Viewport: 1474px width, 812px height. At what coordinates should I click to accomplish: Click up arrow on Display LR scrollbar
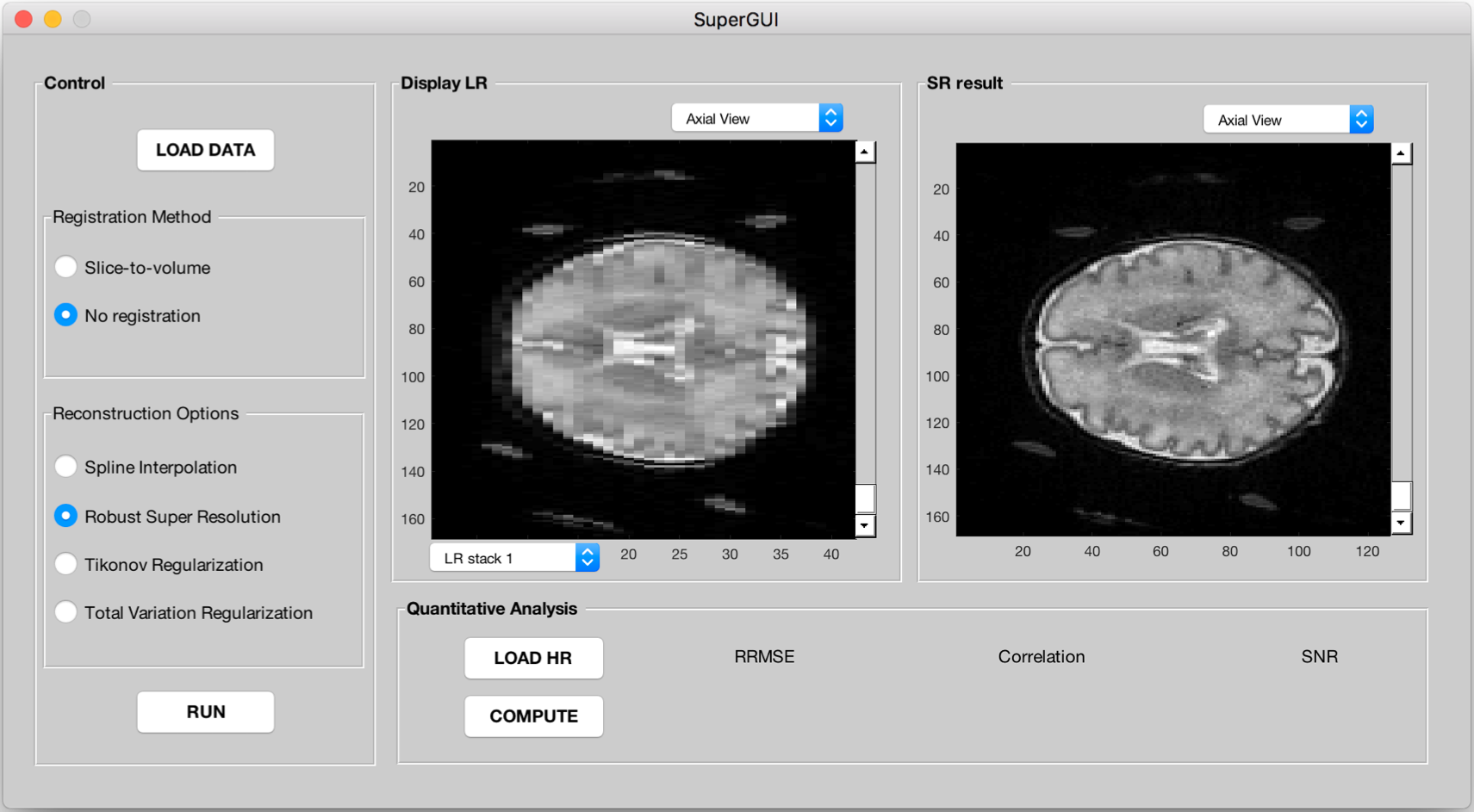pos(865,152)
